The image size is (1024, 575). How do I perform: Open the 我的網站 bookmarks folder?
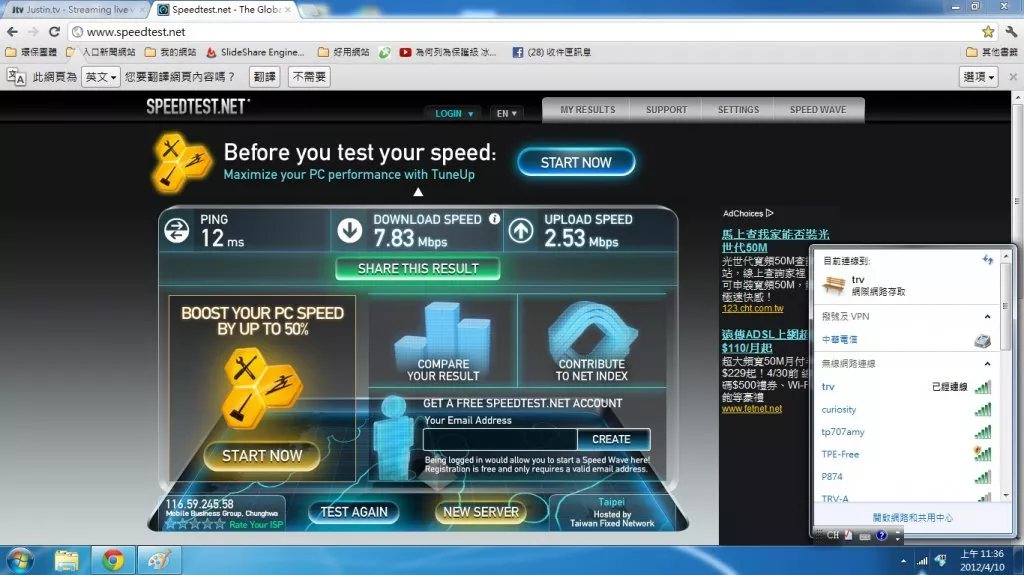click(170, 52)
